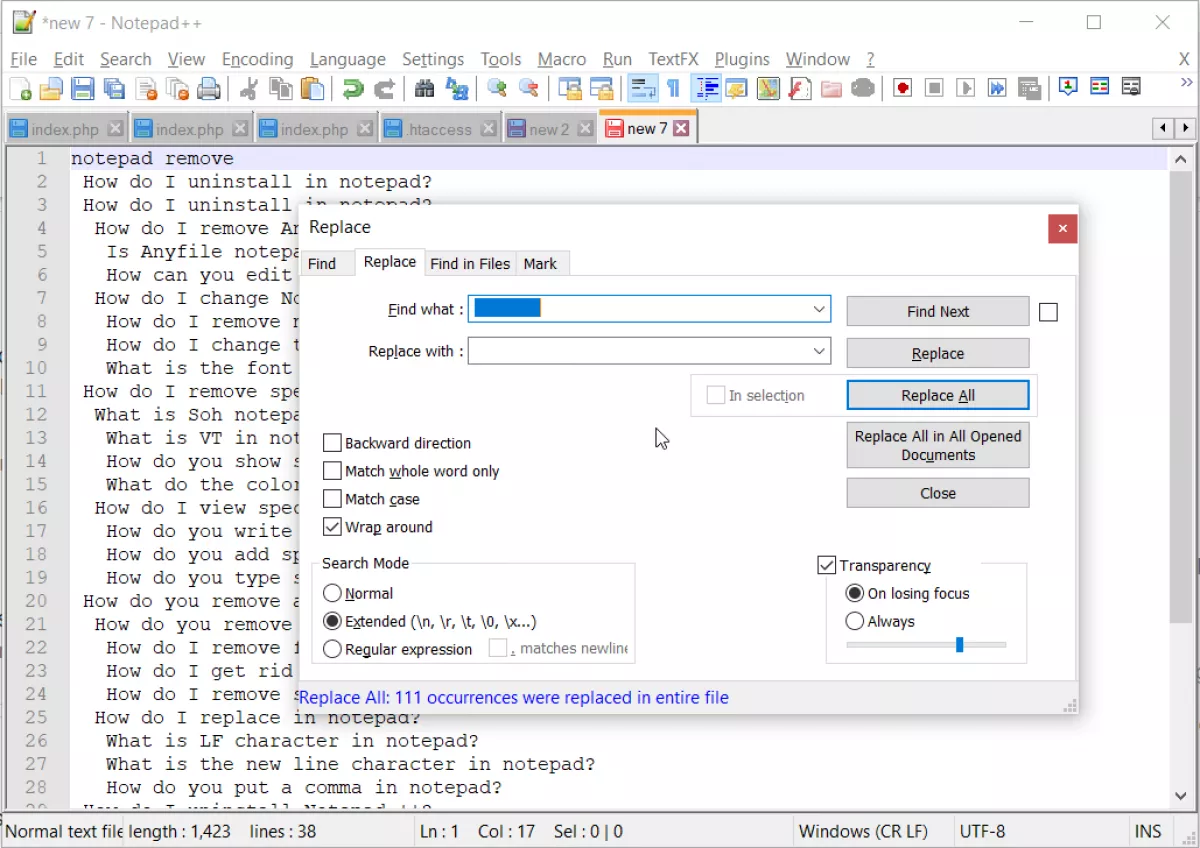The height and width of the screenshot is (848, 1200).
Task: Print the current document from toolbar
Action: [x=210, y=88]
